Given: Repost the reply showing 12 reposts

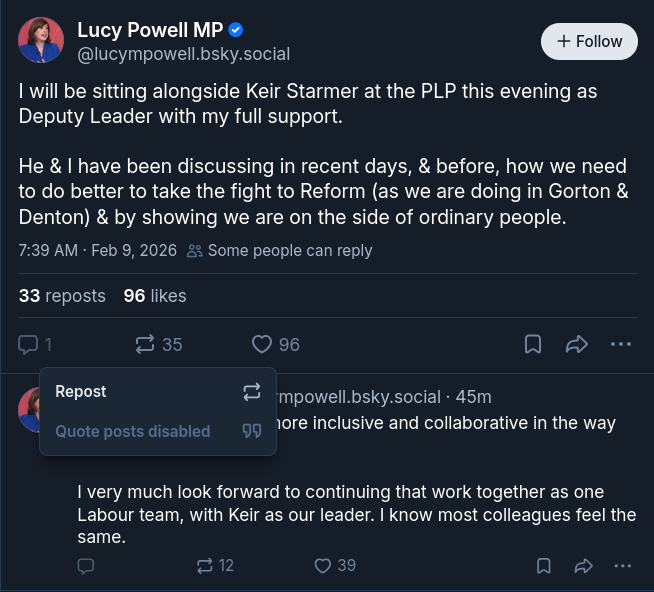Looking at the screenshot, I should (205, 566).
